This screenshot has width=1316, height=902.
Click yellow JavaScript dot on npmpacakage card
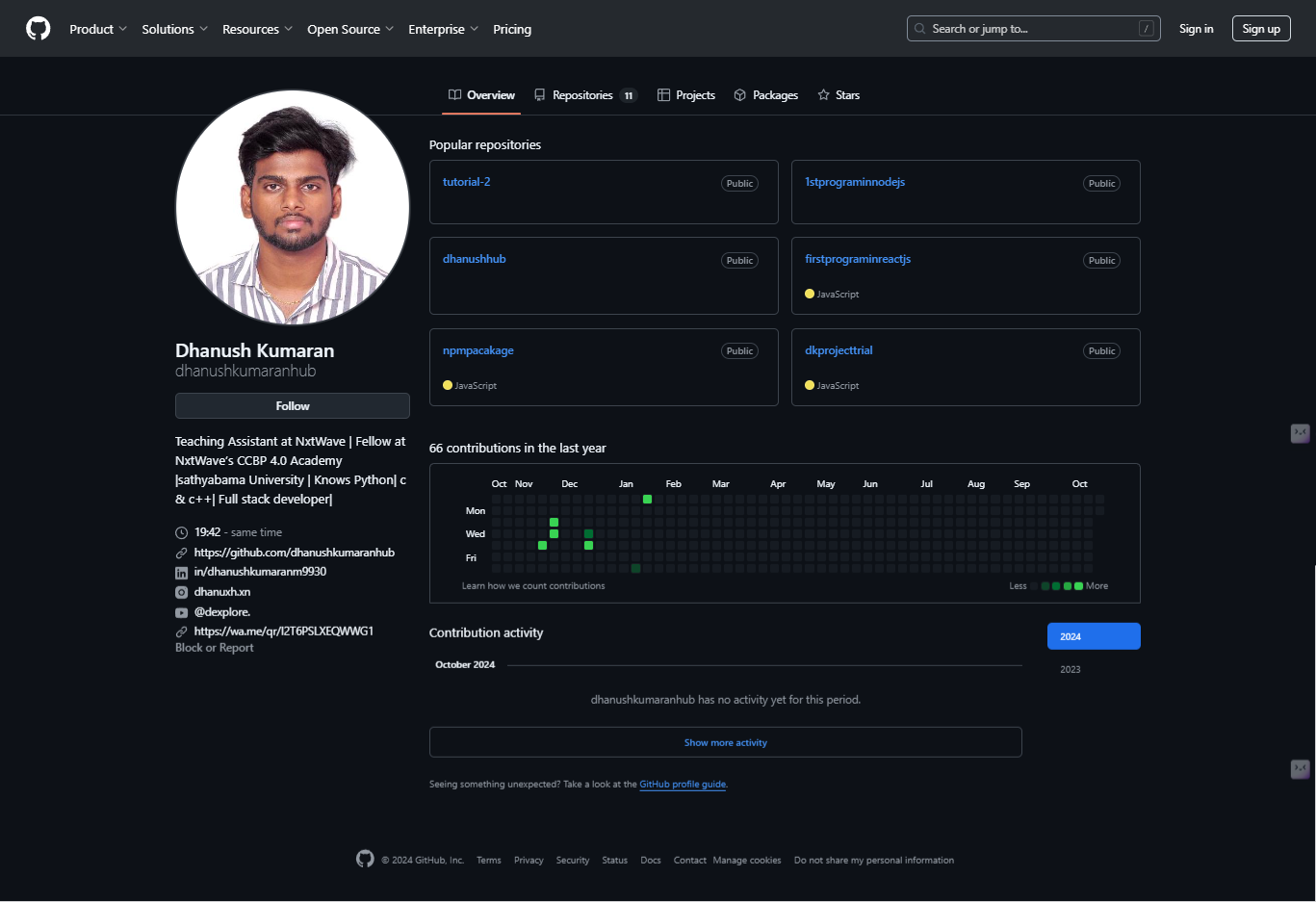(x=448, y=385)
